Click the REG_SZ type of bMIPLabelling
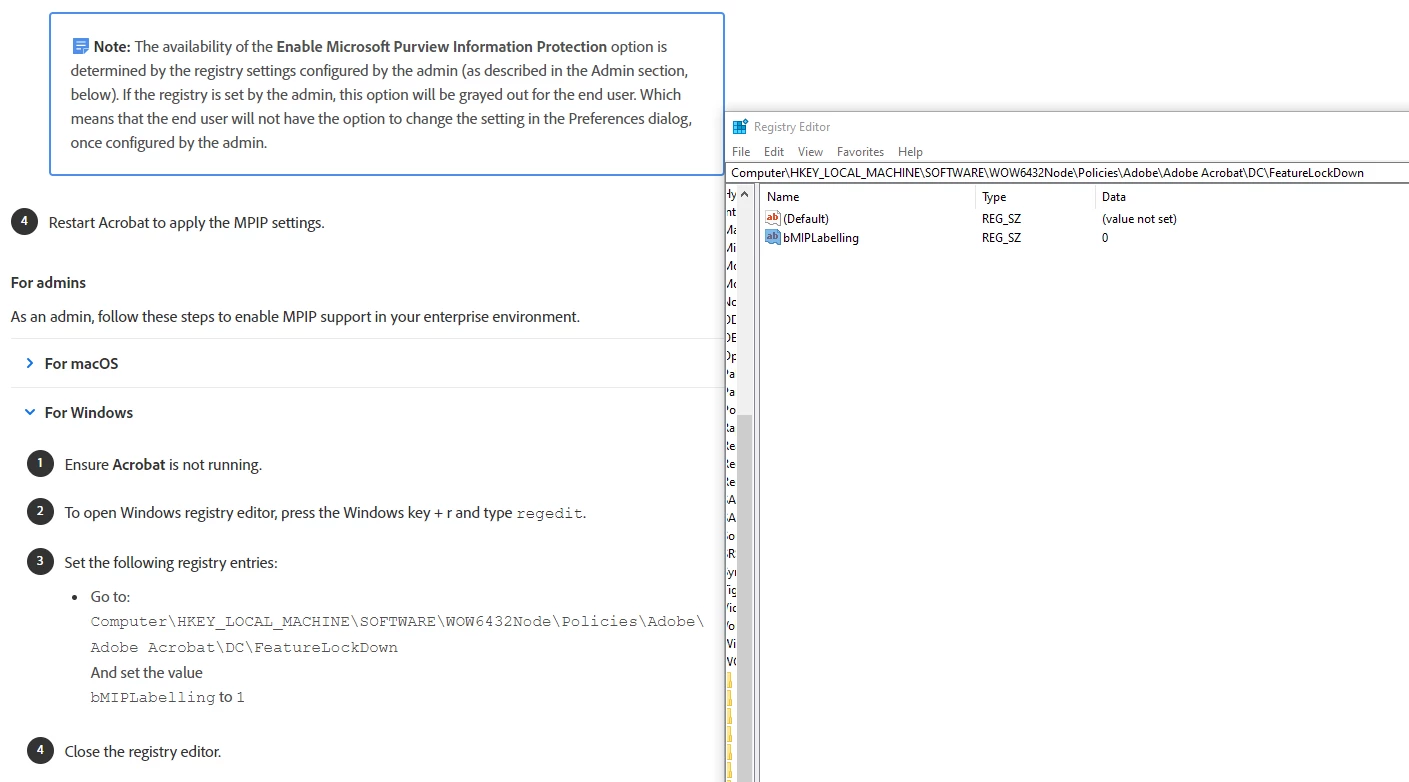This screenshot has width=1409, height=782. click(1001, 238)
